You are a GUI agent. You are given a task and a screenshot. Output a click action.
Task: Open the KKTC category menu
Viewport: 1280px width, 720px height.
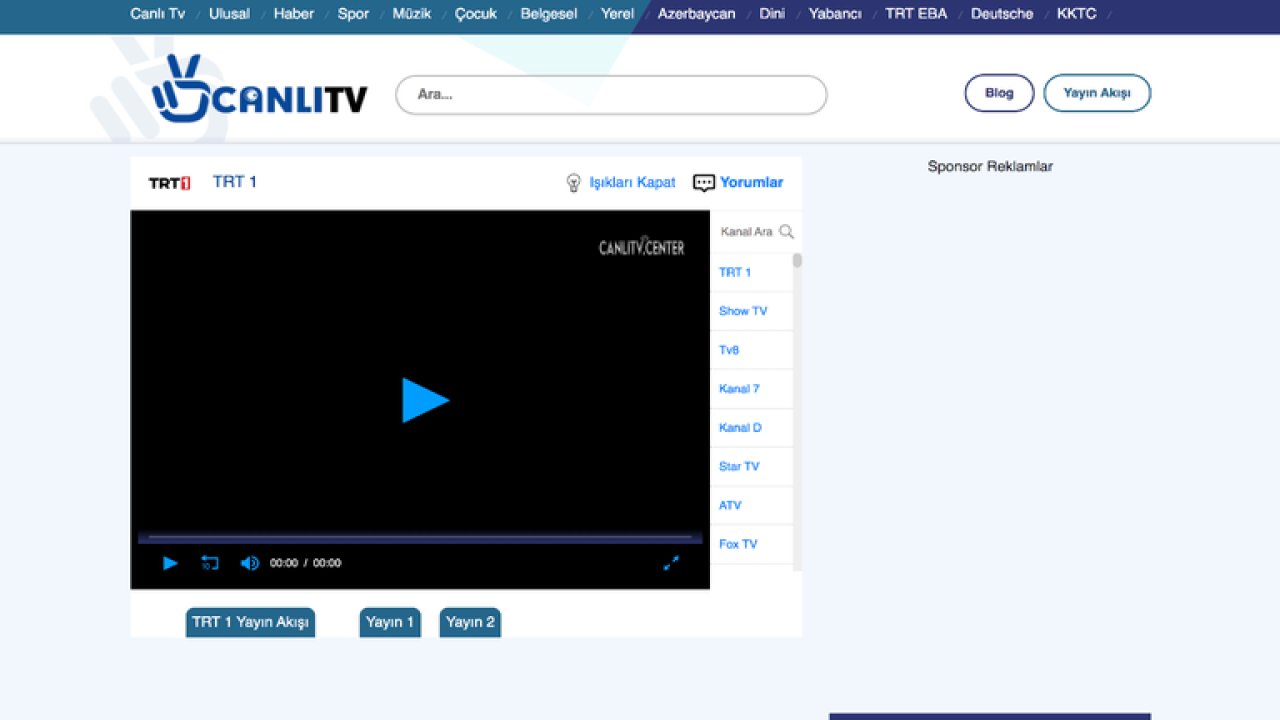1077,14
